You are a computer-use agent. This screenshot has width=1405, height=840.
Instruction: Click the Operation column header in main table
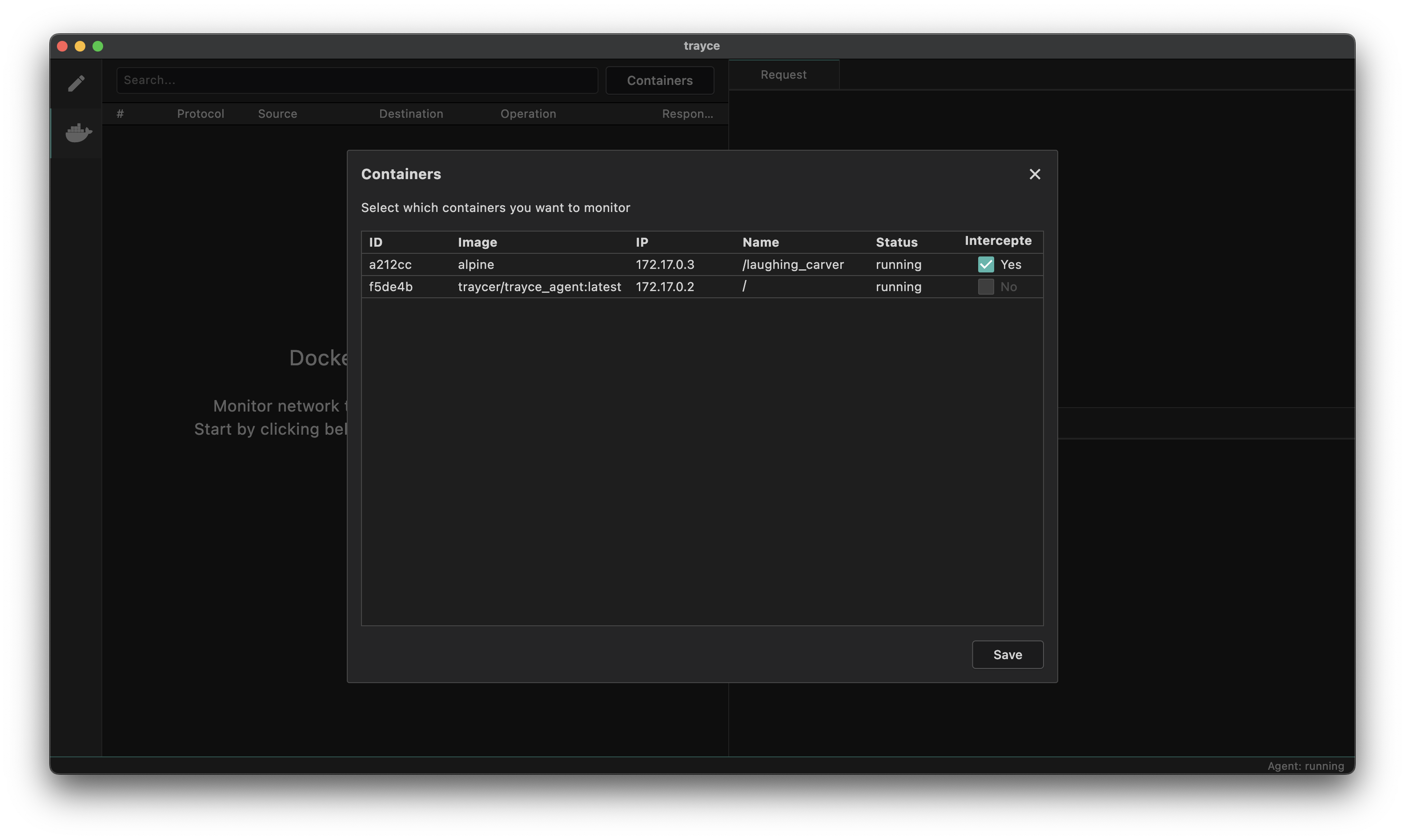(528, 114)
